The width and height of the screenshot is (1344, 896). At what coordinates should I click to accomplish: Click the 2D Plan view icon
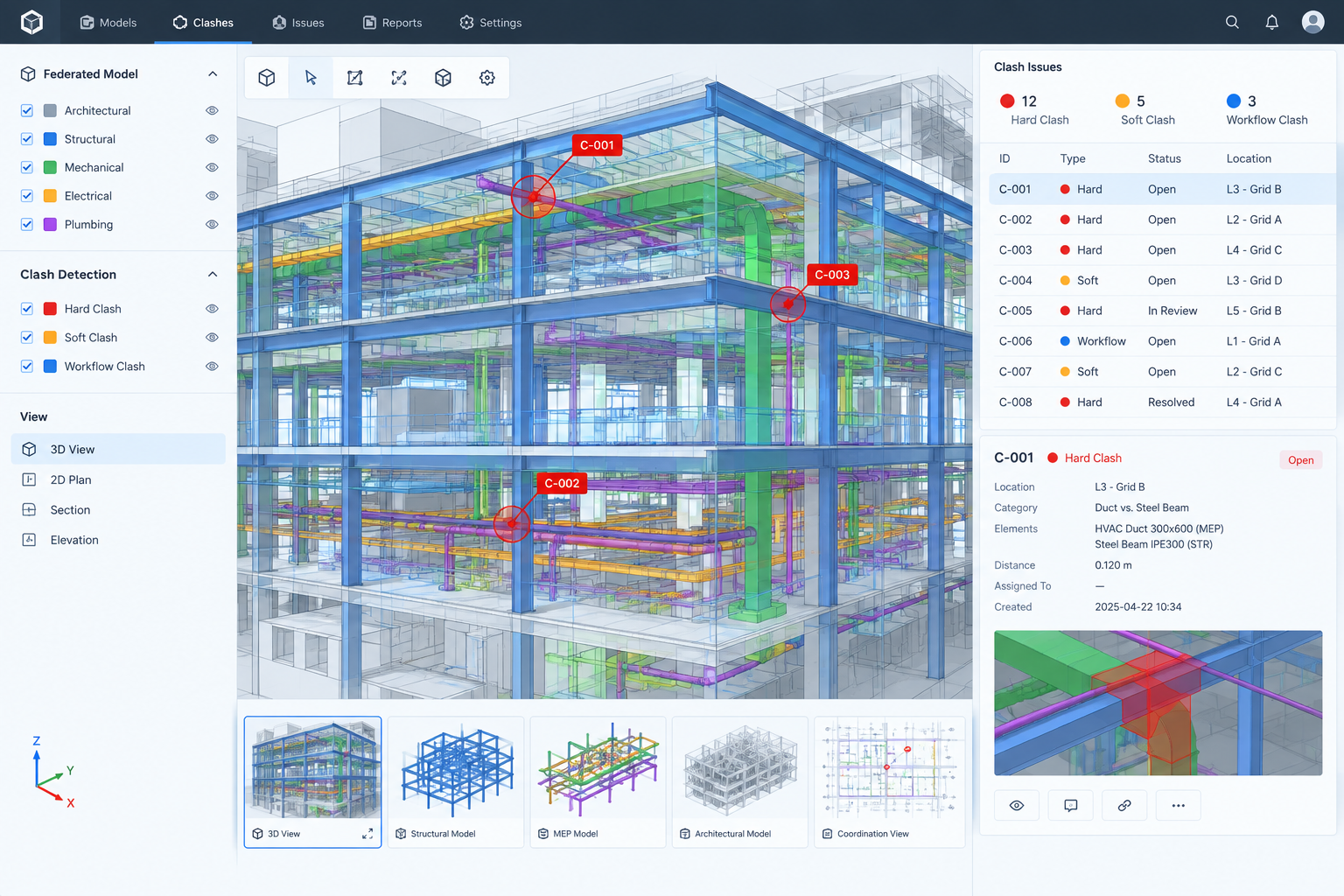(x=29, y=479)
